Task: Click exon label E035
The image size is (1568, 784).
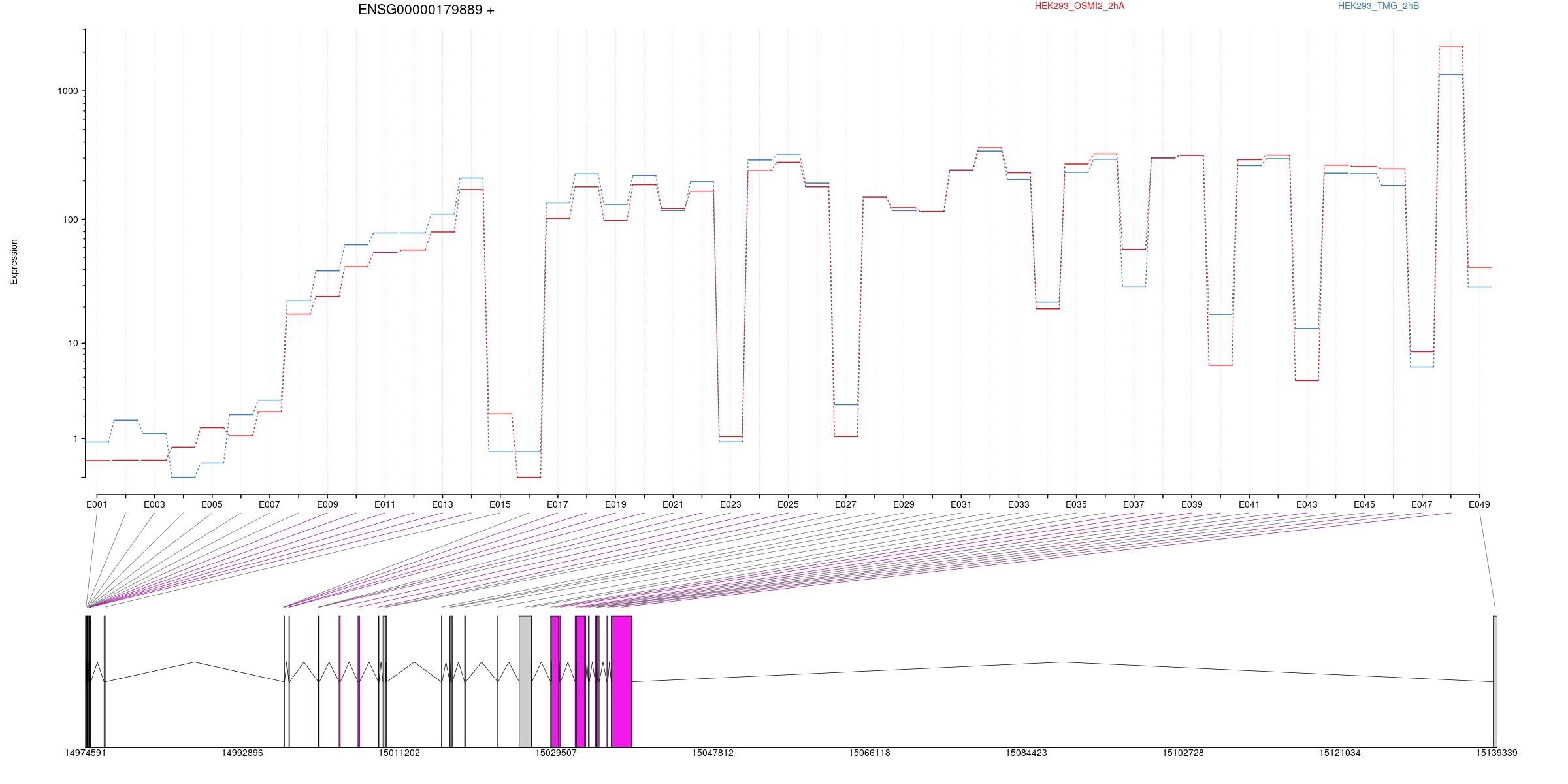Action: point(1076,504)
